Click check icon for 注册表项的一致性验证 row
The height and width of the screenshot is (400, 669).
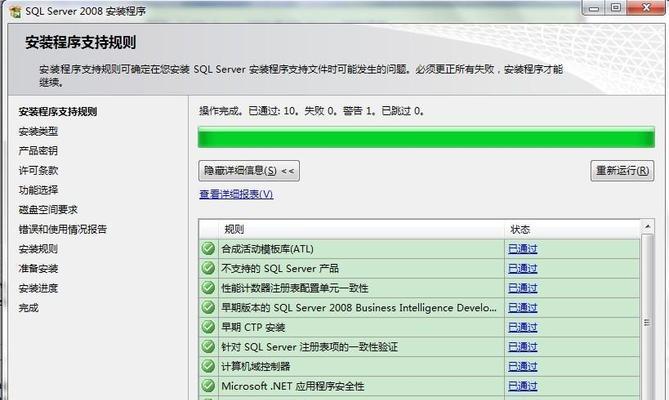[208, 346]
